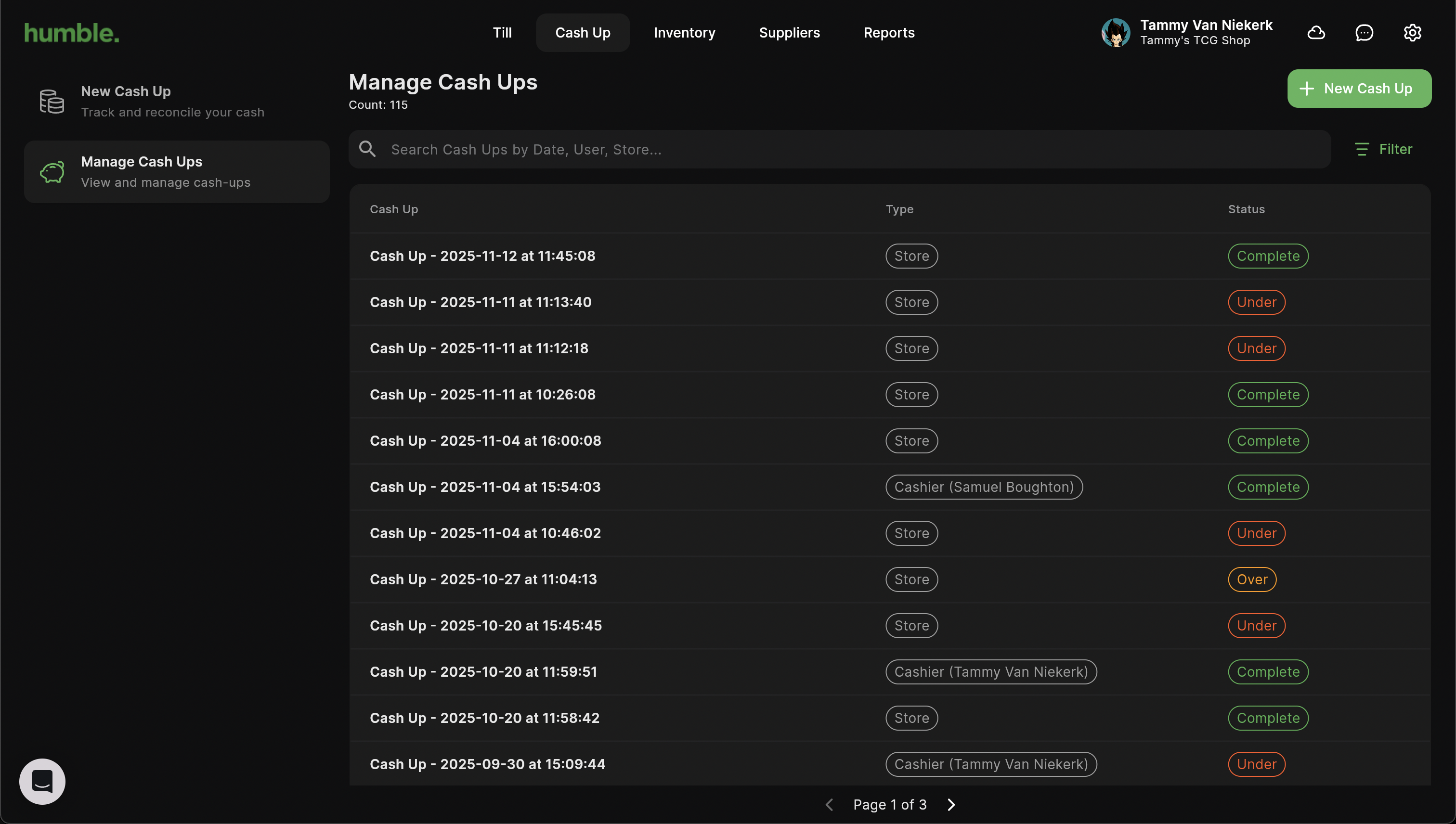Open the support chat widget
Screen dimensions: 1456x824
[x=42, y=781]
